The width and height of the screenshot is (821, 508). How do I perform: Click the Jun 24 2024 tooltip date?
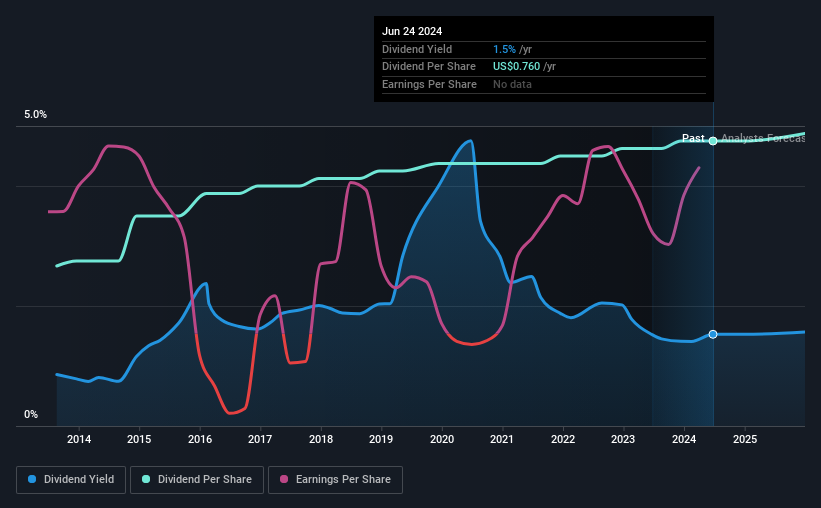pyautogui.click(x=412, y=31)
